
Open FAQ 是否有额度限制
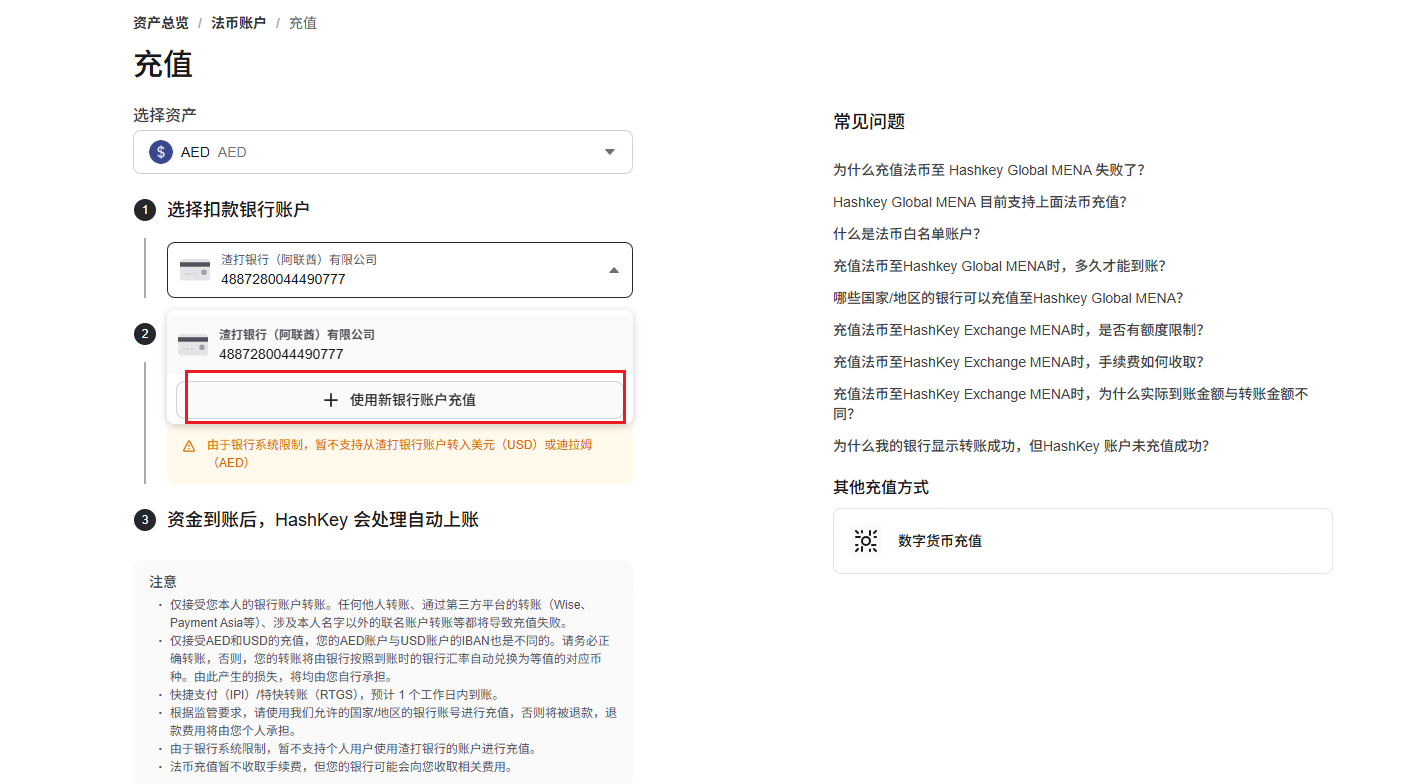pyautogui.click(x=1018, y=330)
